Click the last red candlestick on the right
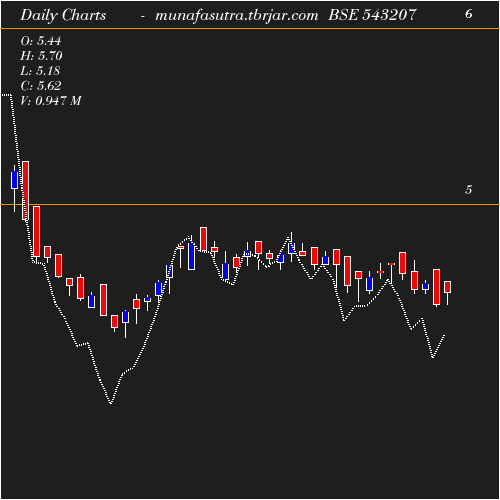This screenshot has width=500, height=500. (447, 287)
